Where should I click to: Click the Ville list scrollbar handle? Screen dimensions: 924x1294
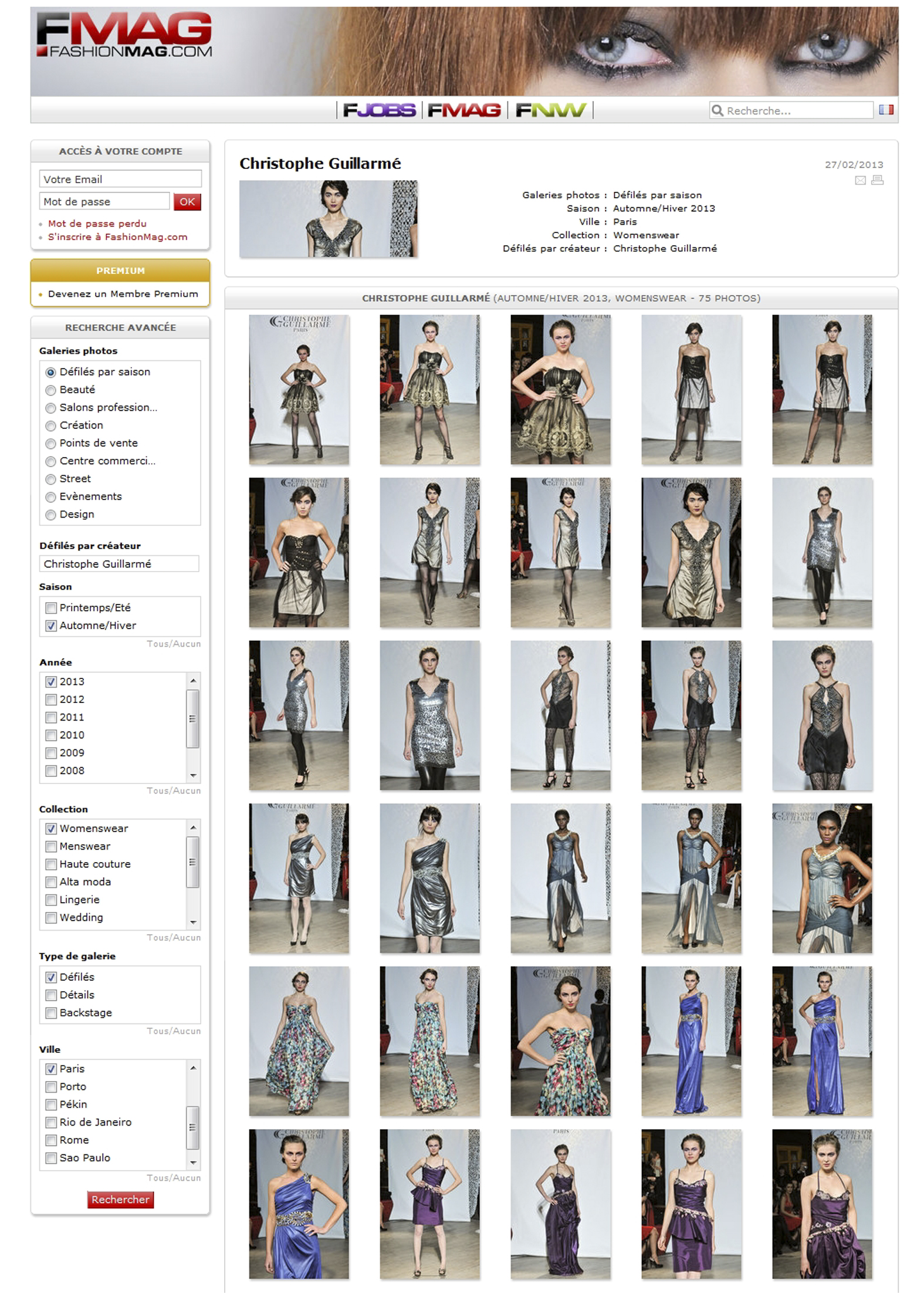(192, 1127)
